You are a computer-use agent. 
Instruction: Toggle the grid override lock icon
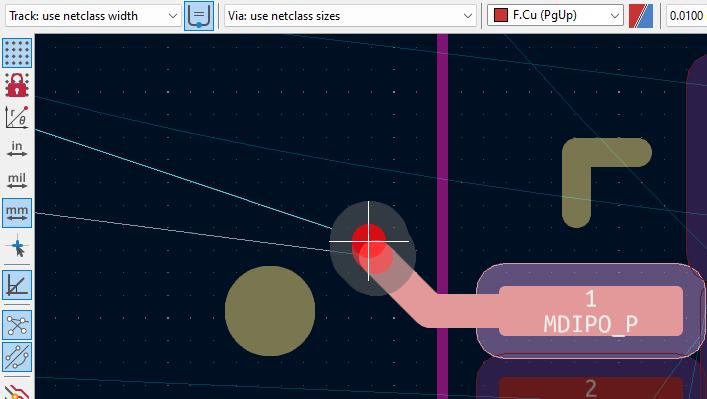[x=17, y=85]
